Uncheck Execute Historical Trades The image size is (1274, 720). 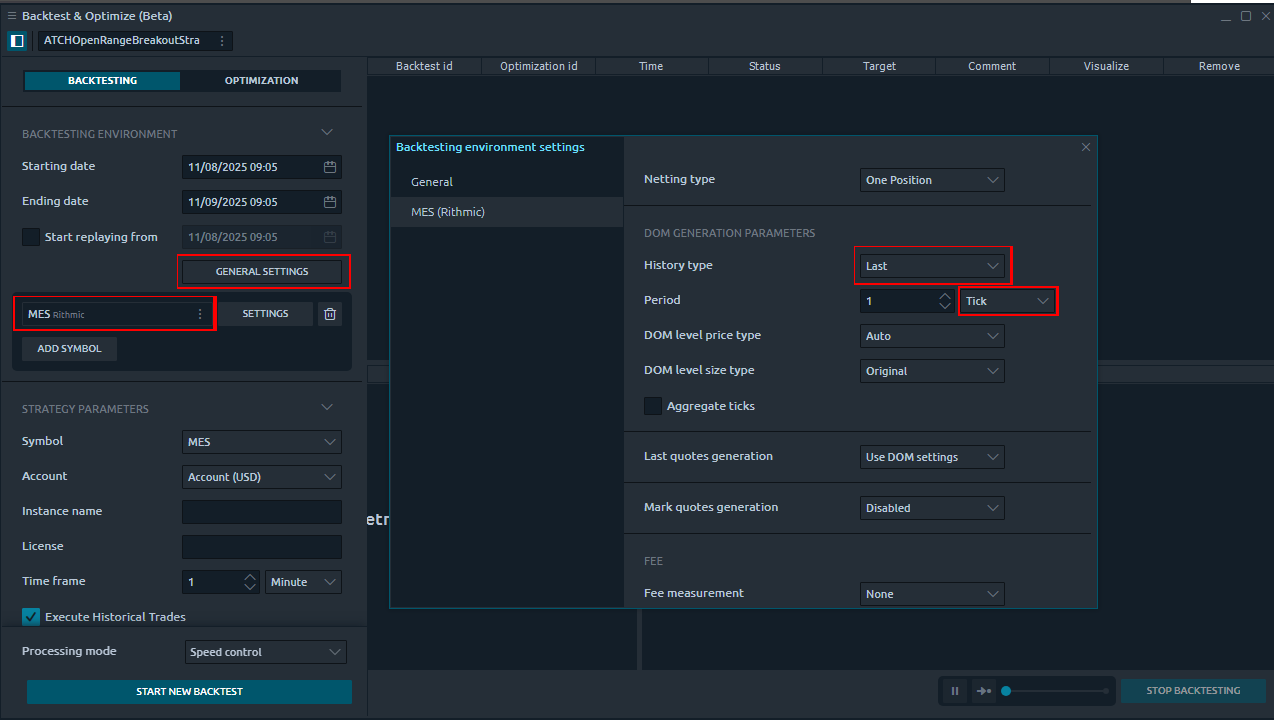pos(31,617)
